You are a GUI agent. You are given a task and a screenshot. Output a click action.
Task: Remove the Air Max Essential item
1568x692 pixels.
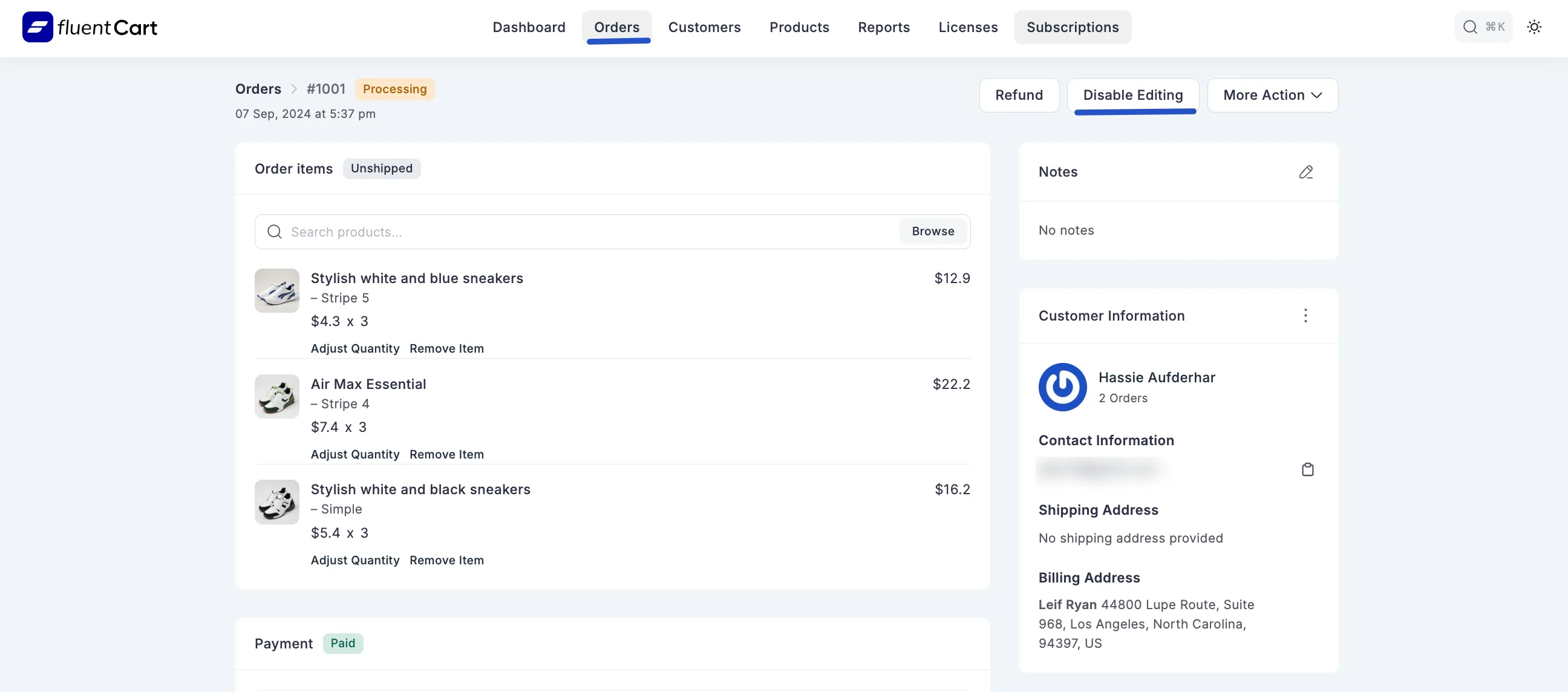tap(446, 455)
